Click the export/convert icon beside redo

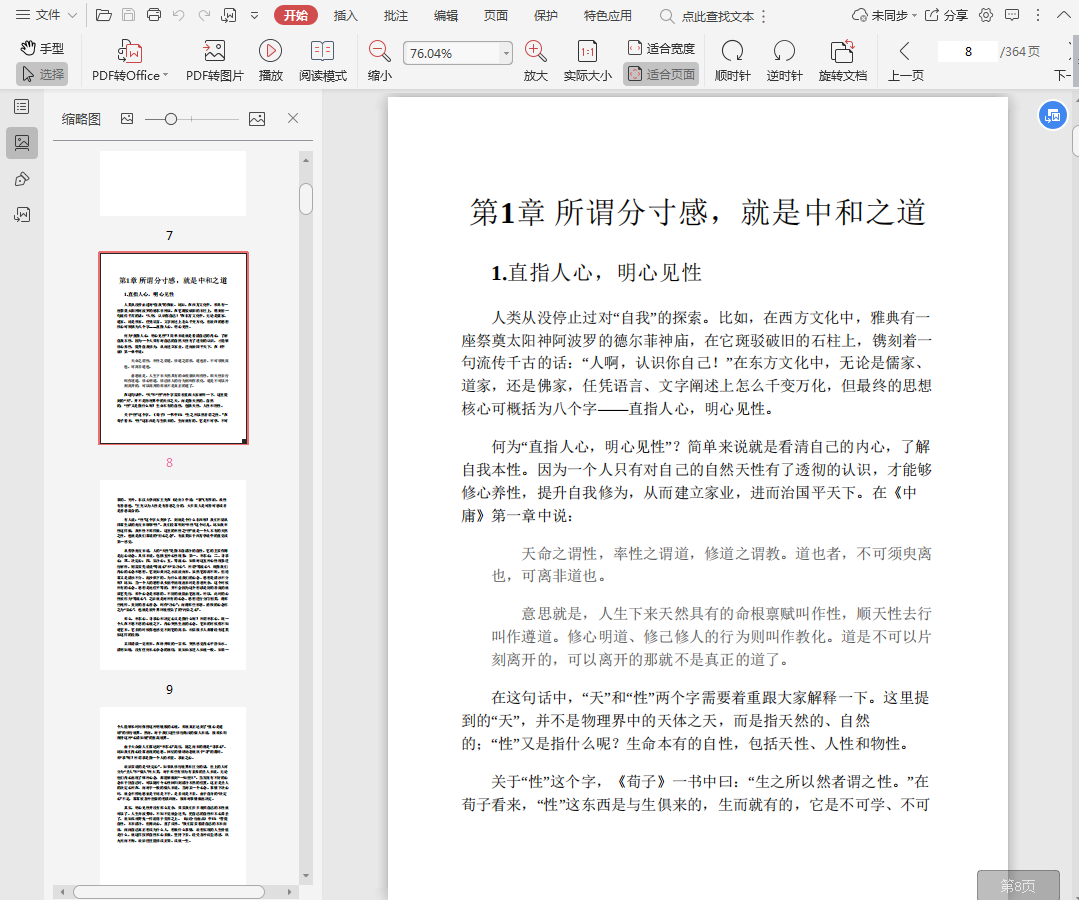click(x=229, y=14)
